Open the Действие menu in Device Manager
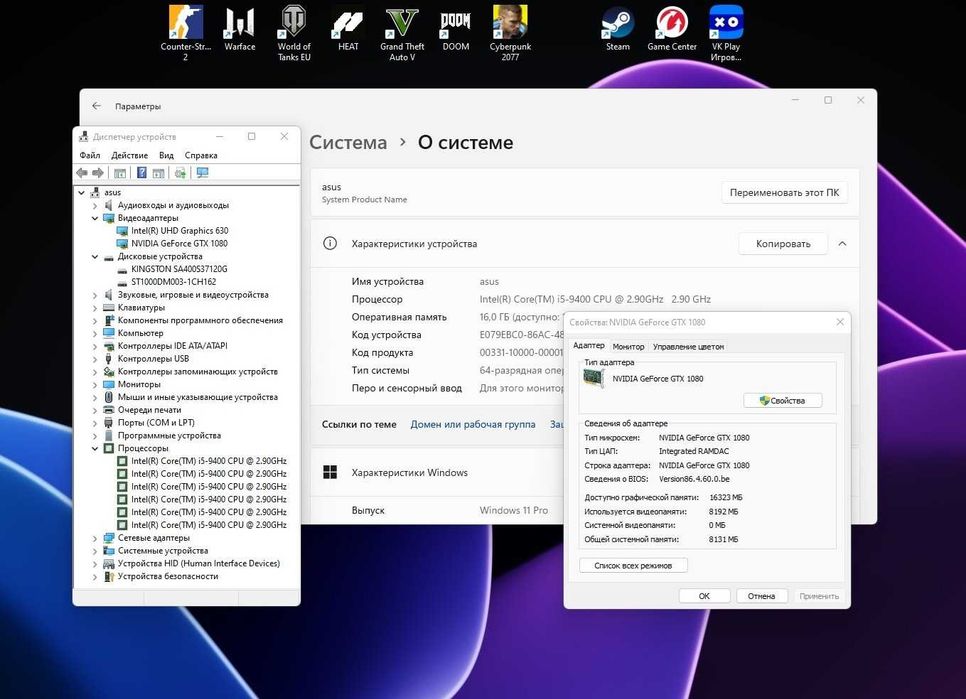 (x=129, y=155)
